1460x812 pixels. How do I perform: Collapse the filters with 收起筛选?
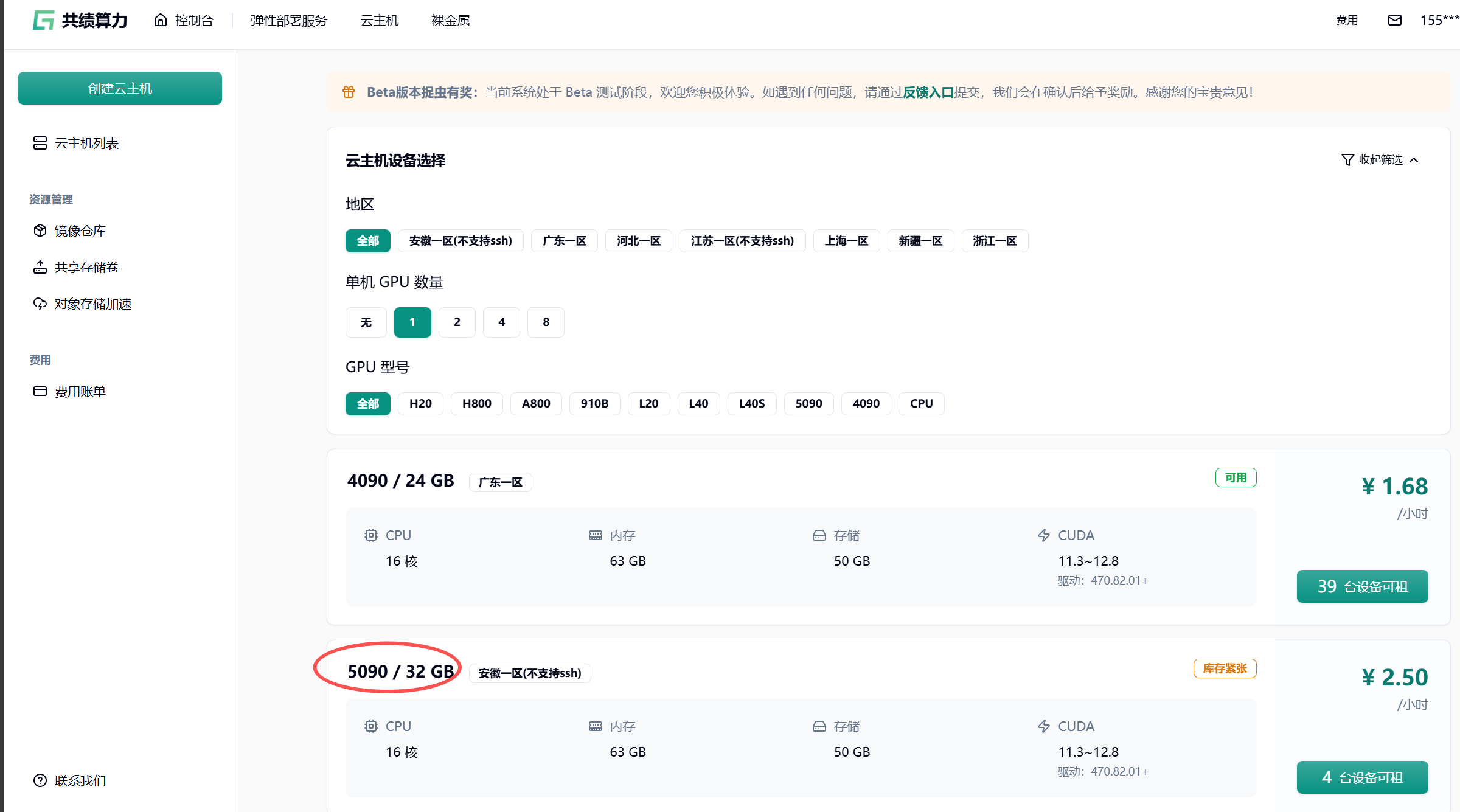click(x=1380, y=159)
